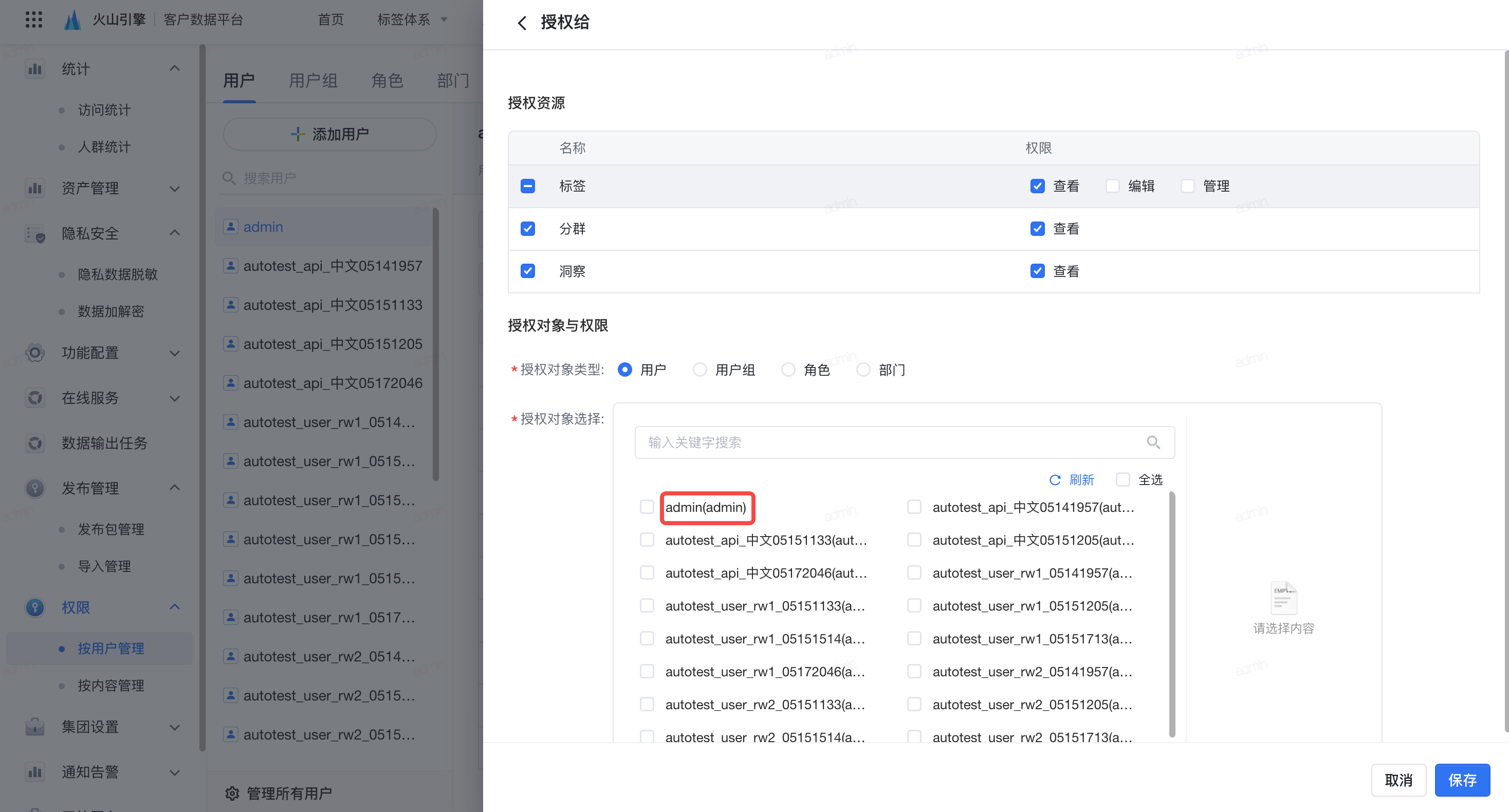The width and height of the screenshot is (1509, 812).
Task: Click the 数据输出任务 sidebar icon
Action: (x=35, y=443)
